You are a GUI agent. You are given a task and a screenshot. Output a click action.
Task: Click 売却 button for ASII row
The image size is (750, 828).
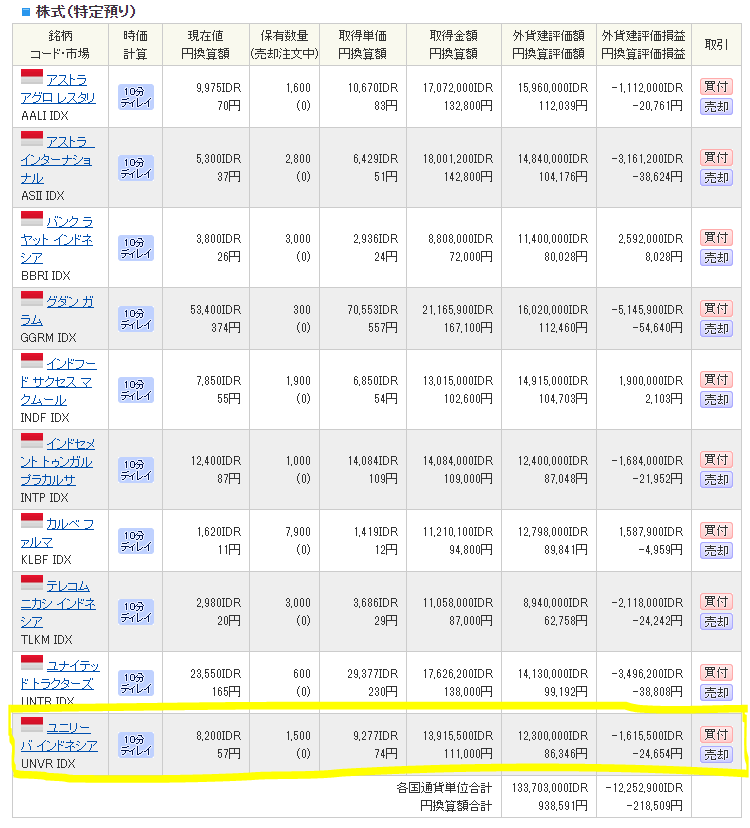(716, 178)
